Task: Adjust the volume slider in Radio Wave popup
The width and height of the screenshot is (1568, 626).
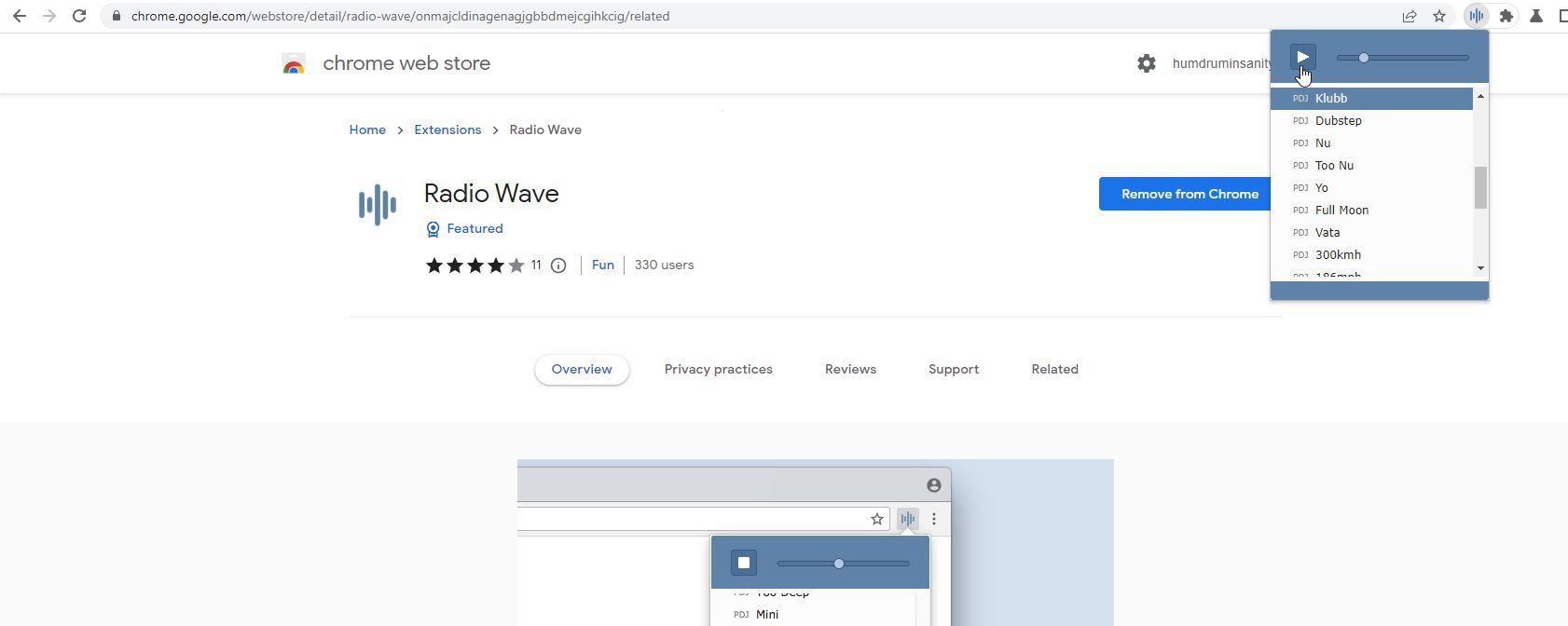Action: coord(1364,58)
